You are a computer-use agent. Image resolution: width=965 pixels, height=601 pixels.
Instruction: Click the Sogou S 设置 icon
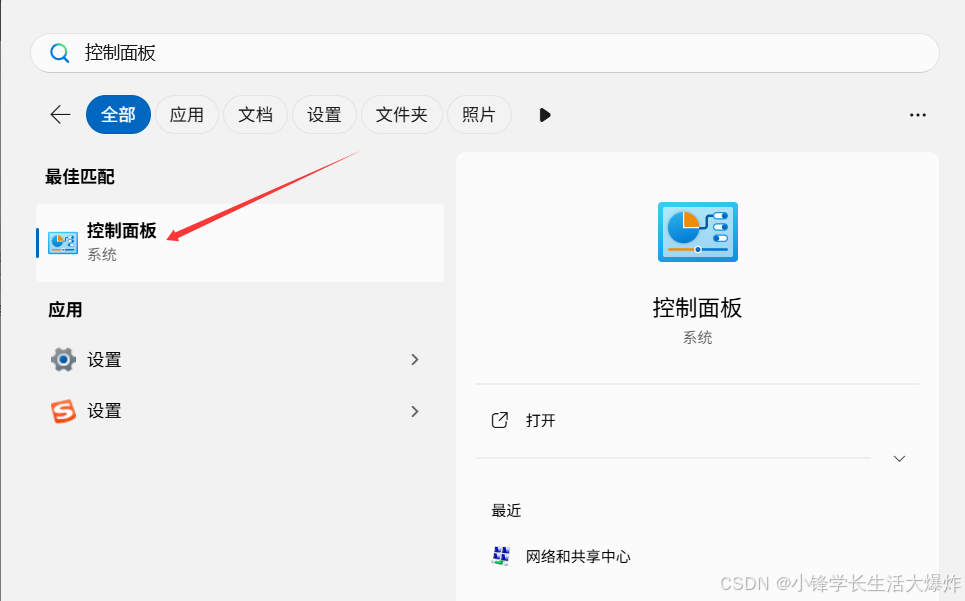[63, 411]
